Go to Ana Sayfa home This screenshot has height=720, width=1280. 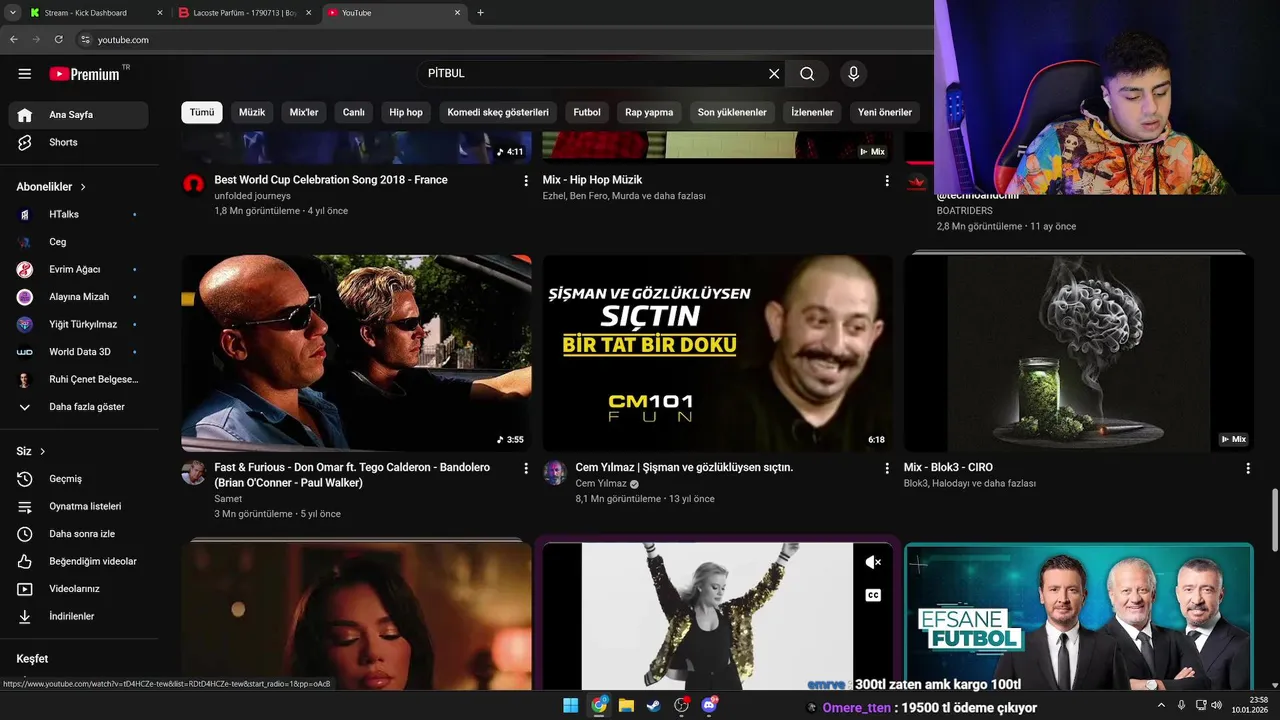pos(79,115)
